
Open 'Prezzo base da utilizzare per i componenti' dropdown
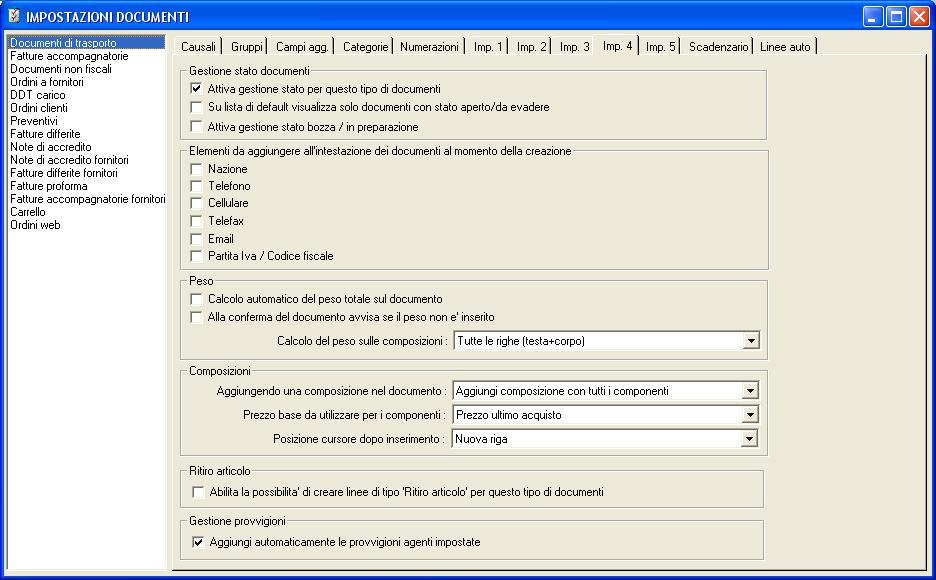(x=750, y=415)
